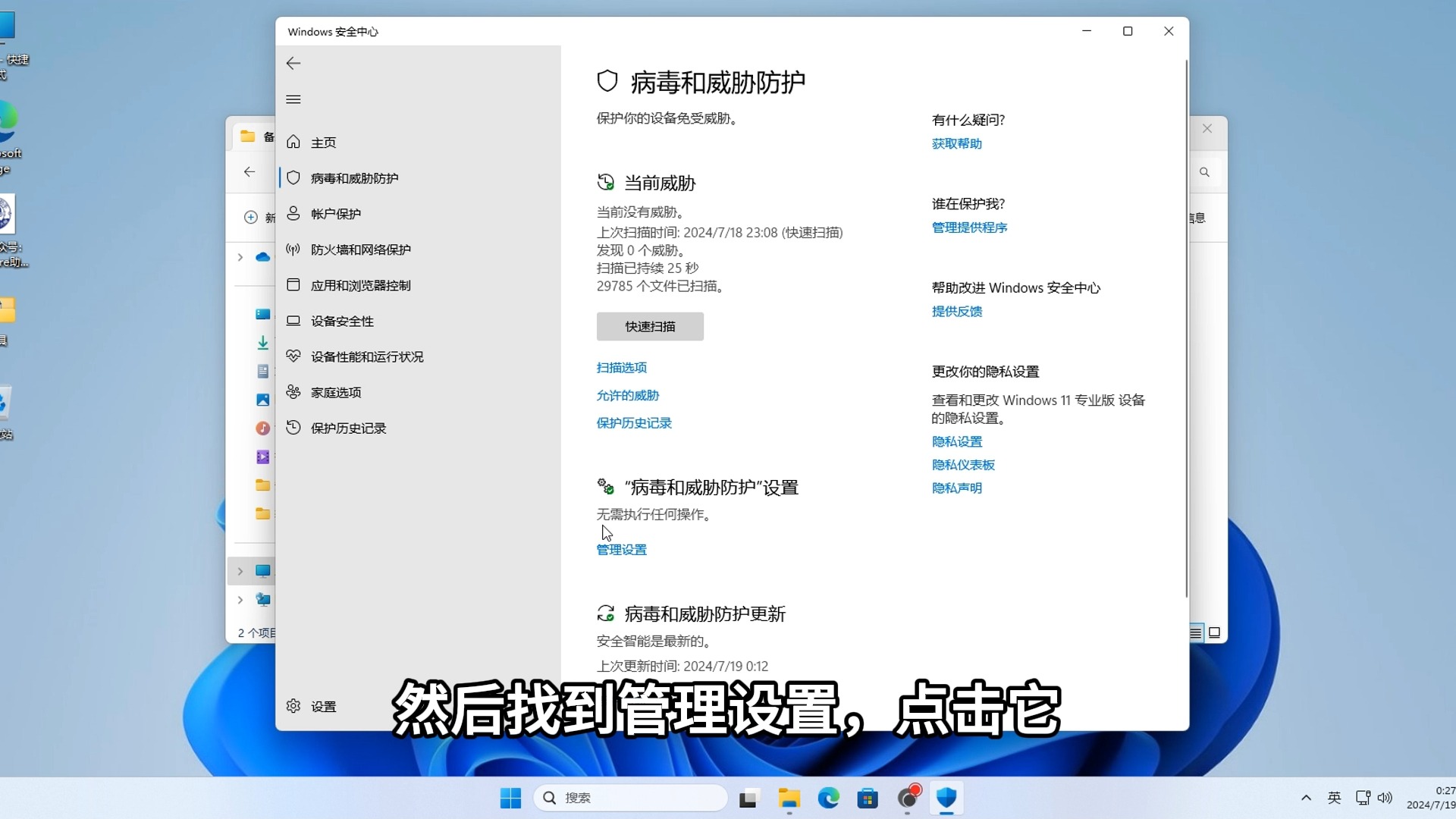Click the family icon beside 家庭选项
The width and height of the screenshot is (1456, 819).
[293, 391]
